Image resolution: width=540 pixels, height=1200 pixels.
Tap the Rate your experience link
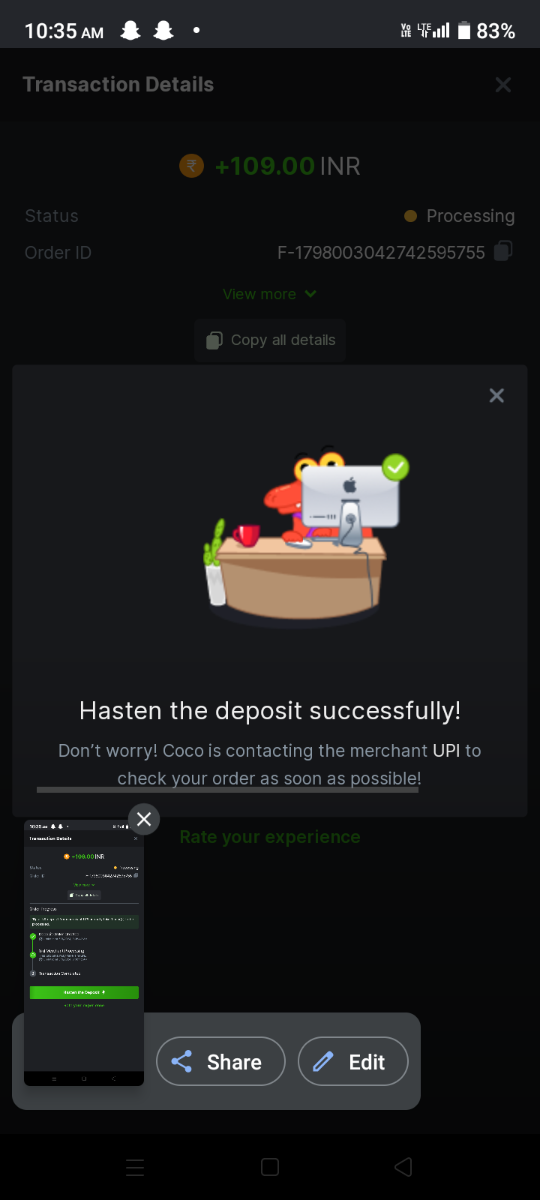(x=270, y=837)
